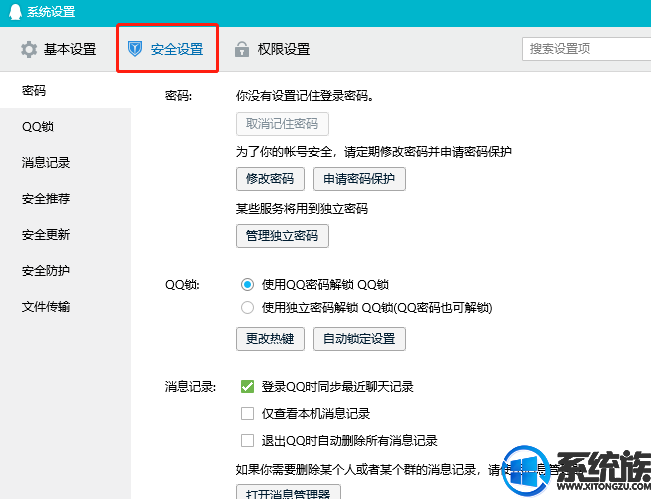Enable 退出QQ时自动删除所有消息记录 checkbox
Image resolution: width=651 pixels, height=499 pixels.
247,440
